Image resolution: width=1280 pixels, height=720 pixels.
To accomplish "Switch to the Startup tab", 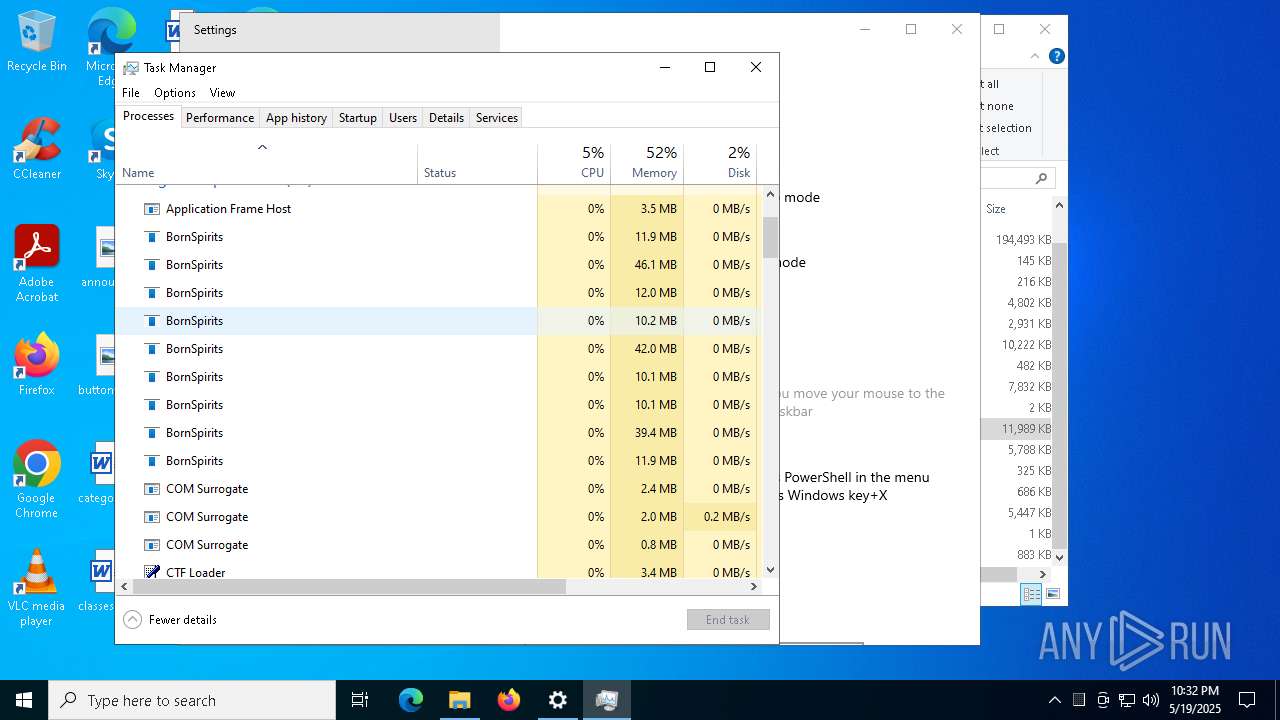I will 357,118.
